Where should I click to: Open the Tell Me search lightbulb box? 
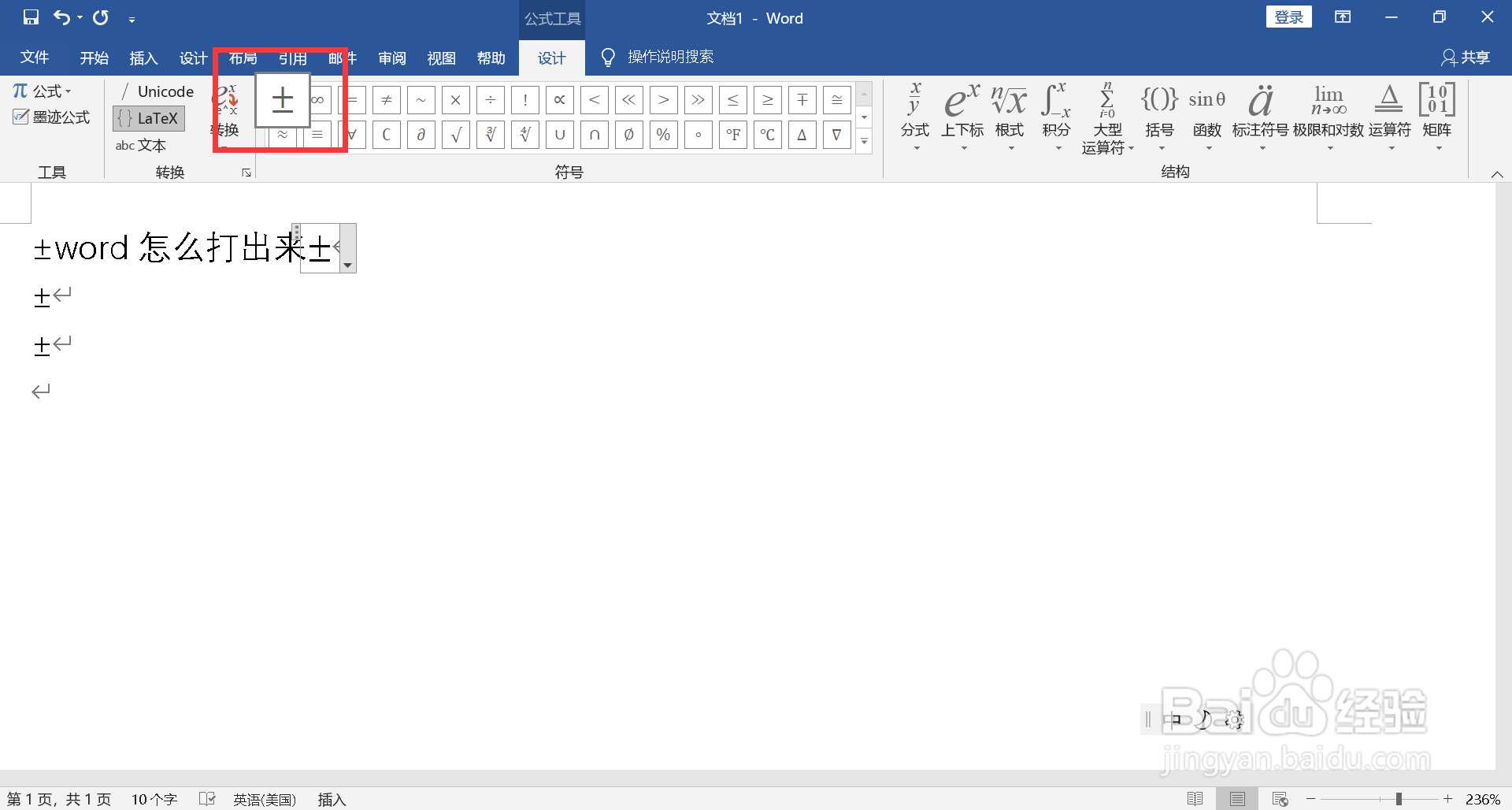[657, 57]
